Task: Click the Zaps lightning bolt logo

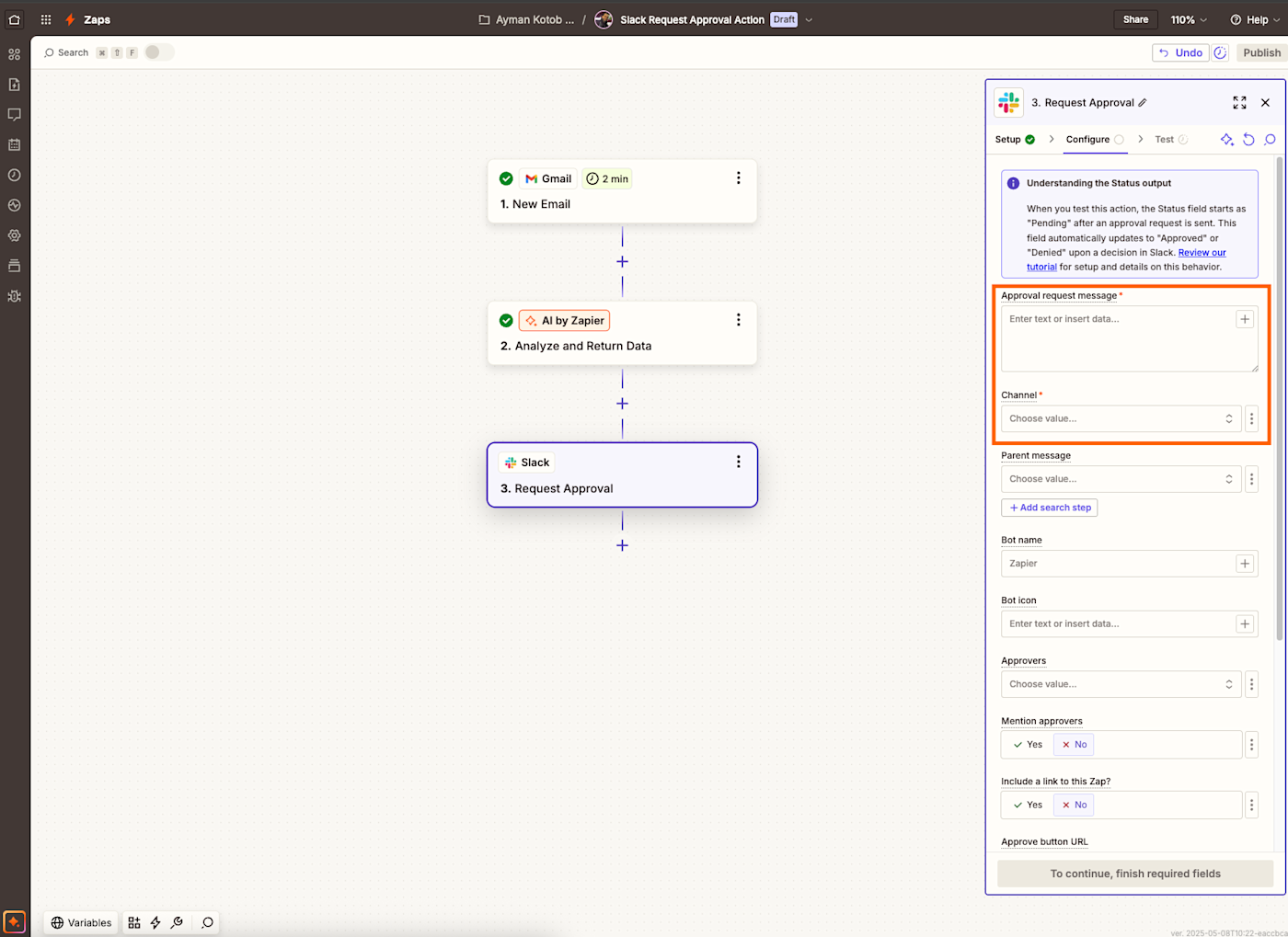Action: [70, 19]
